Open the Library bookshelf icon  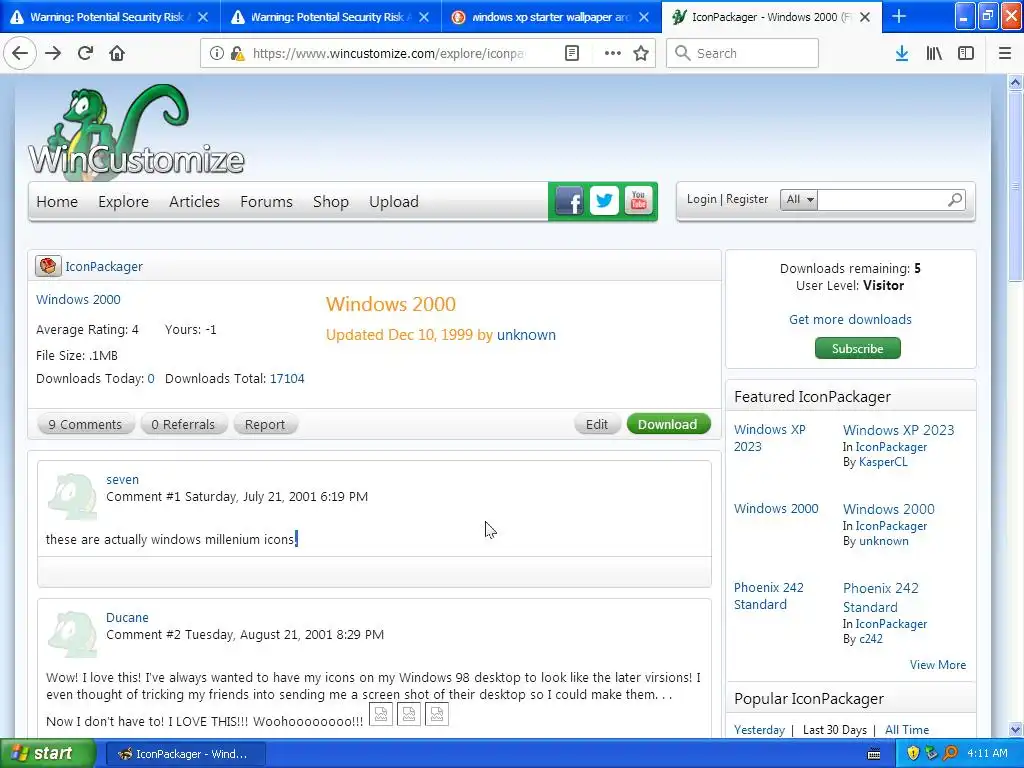[934, 53]
